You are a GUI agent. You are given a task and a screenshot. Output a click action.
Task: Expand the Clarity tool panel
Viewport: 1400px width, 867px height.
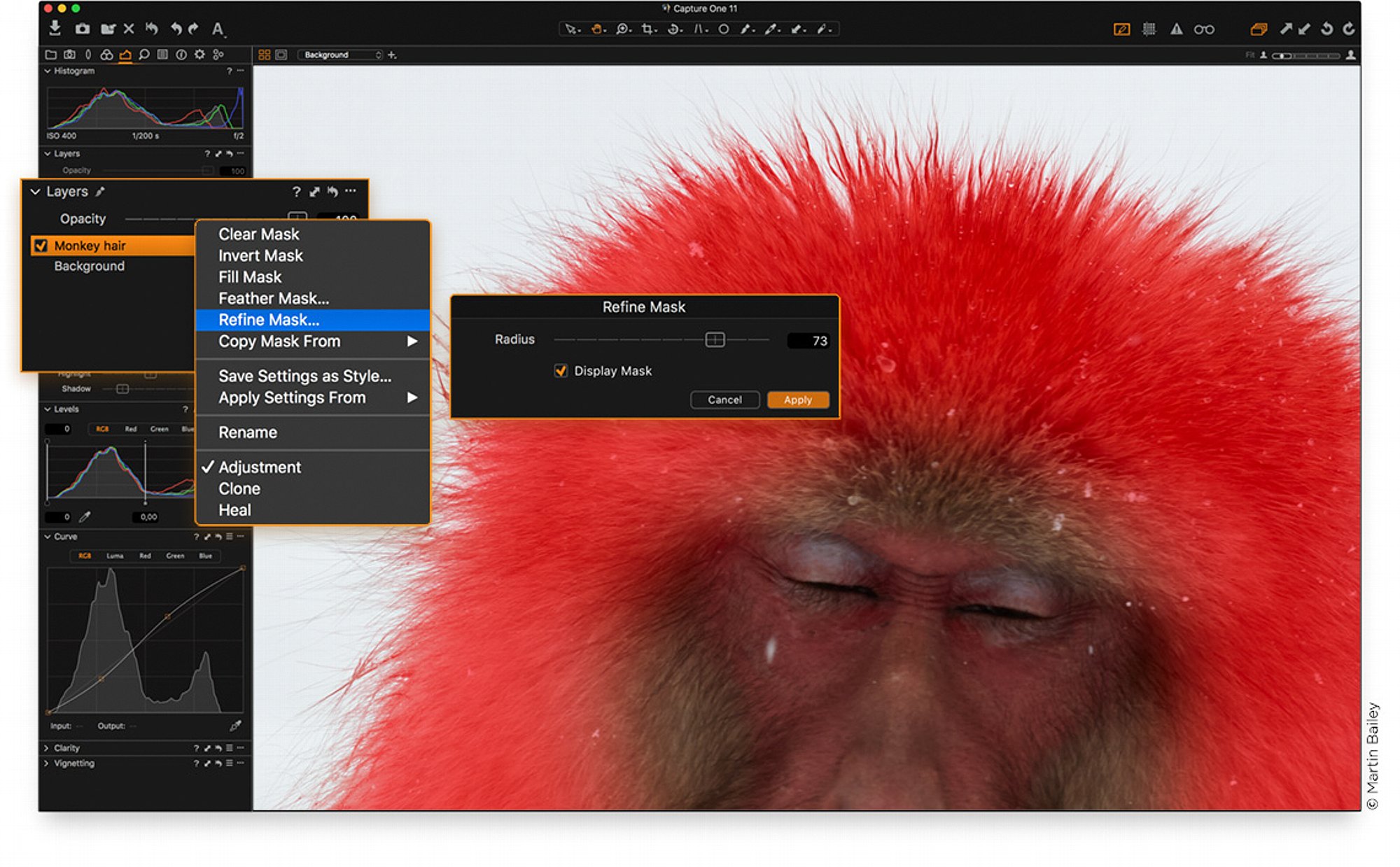47,748
